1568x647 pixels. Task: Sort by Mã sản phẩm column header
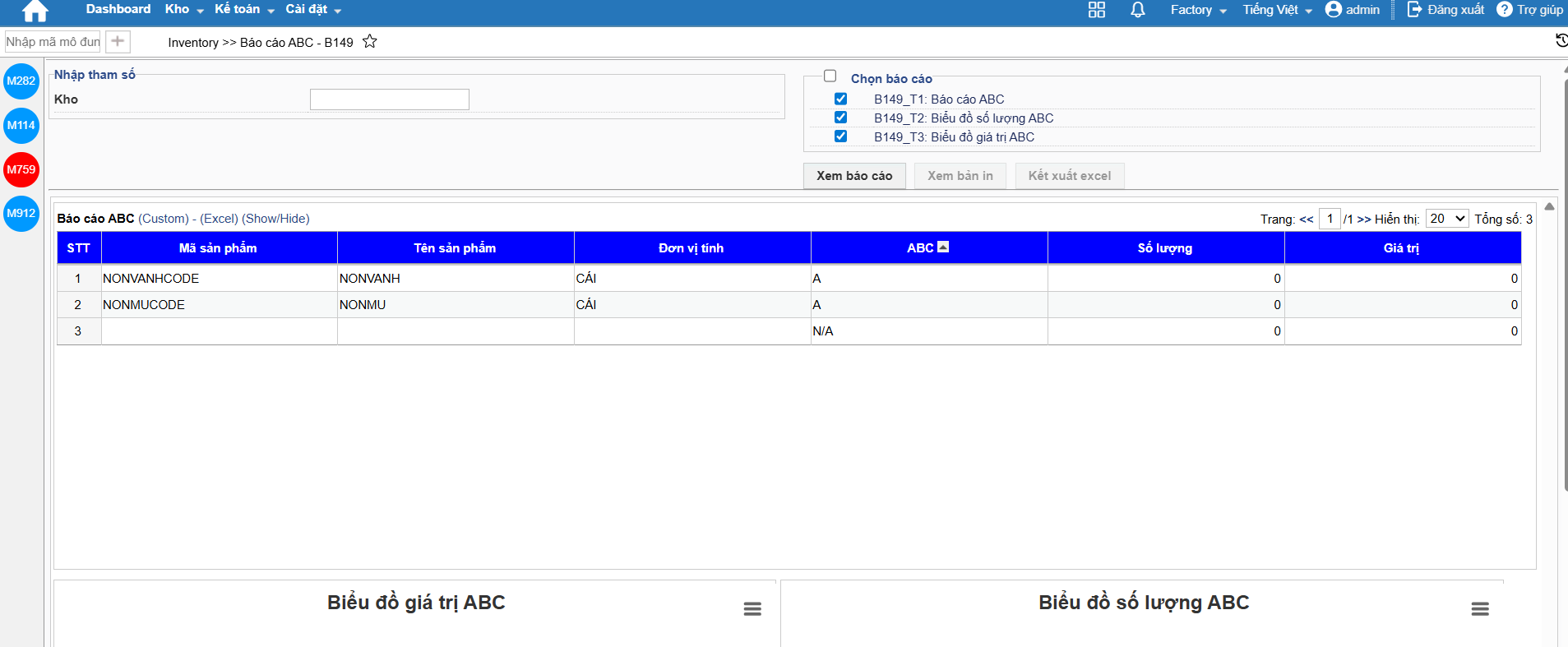coord(219,247)
